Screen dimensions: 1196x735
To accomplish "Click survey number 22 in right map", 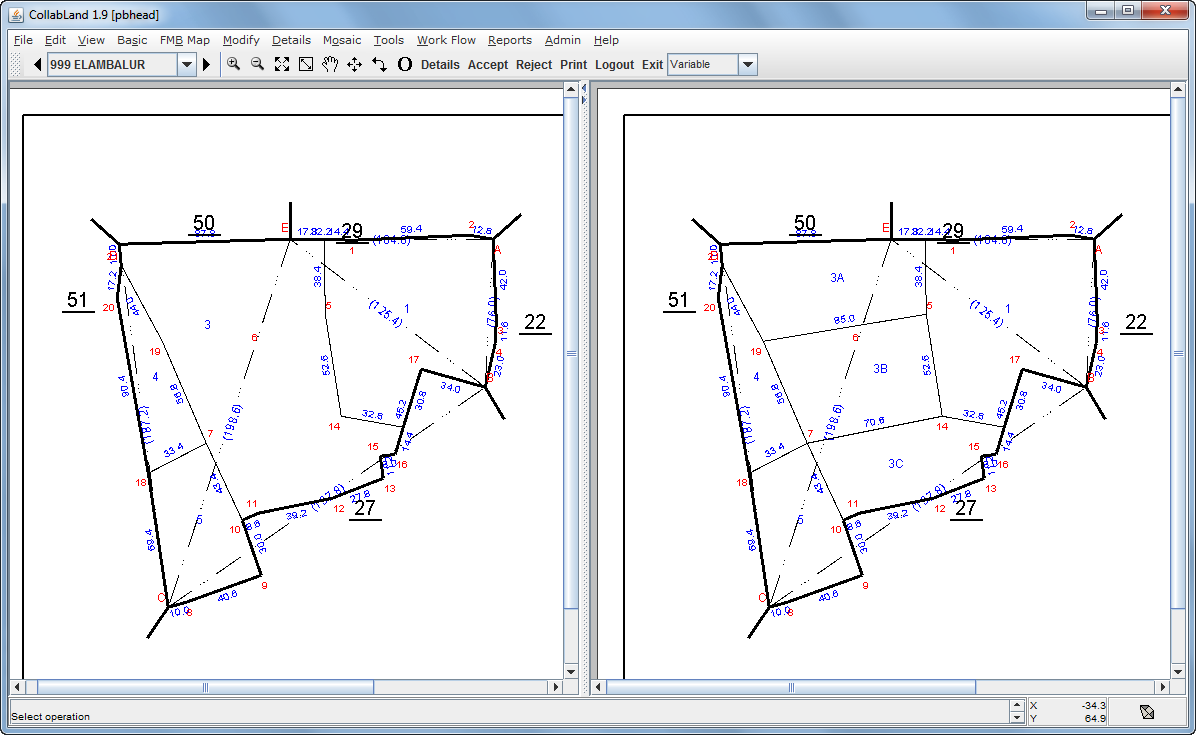I will [x=1136, y=323].
